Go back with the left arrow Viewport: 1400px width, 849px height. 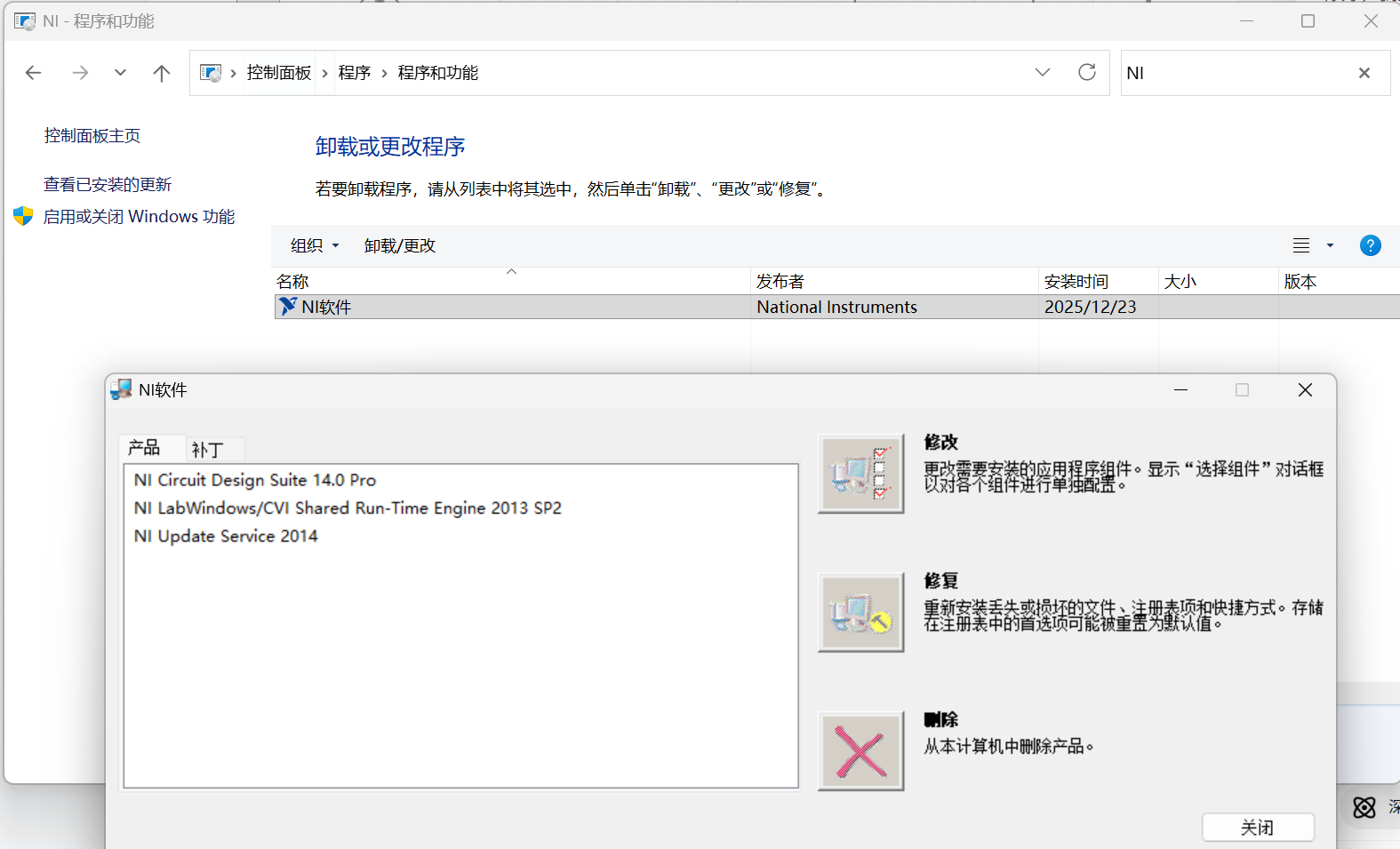coord(34,73)
